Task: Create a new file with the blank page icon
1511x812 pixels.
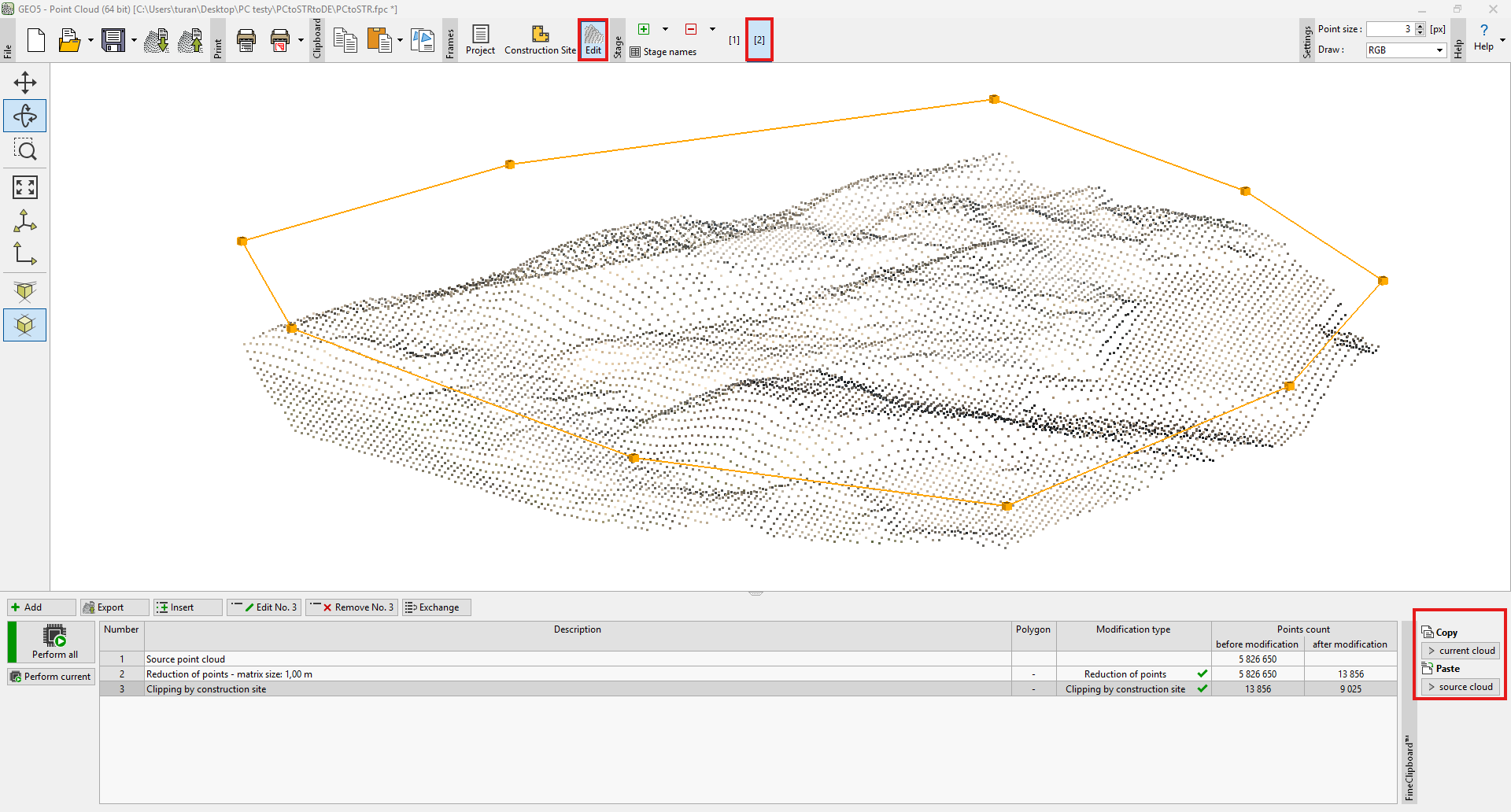Action: (36, 40)
